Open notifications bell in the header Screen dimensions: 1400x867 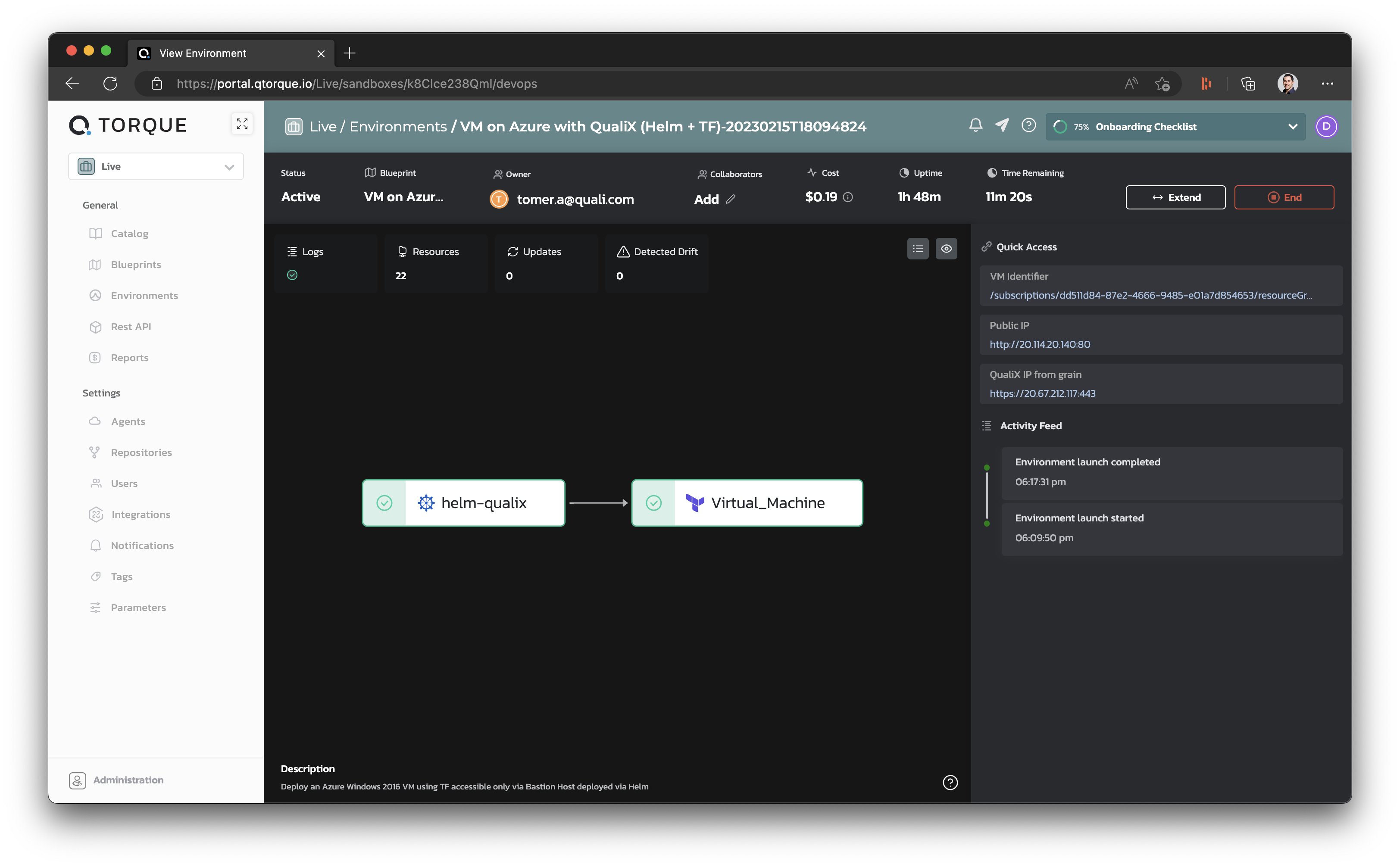click(x=975, y=125)
